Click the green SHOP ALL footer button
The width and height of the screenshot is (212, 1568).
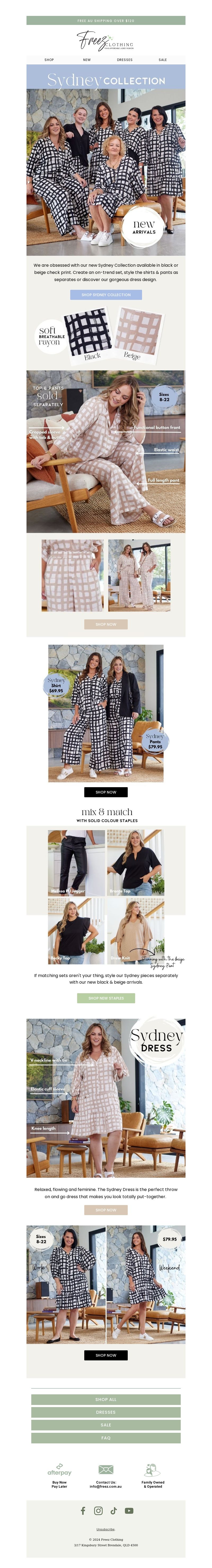[x=106, y=1399]
